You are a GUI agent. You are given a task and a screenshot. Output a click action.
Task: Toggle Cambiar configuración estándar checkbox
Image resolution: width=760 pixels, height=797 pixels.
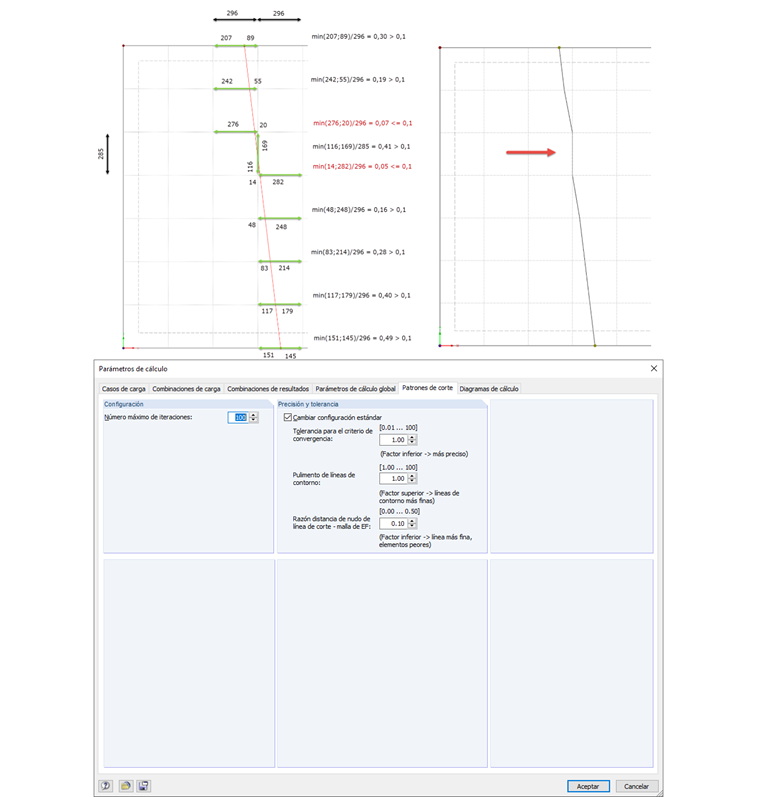pos(288,417)
